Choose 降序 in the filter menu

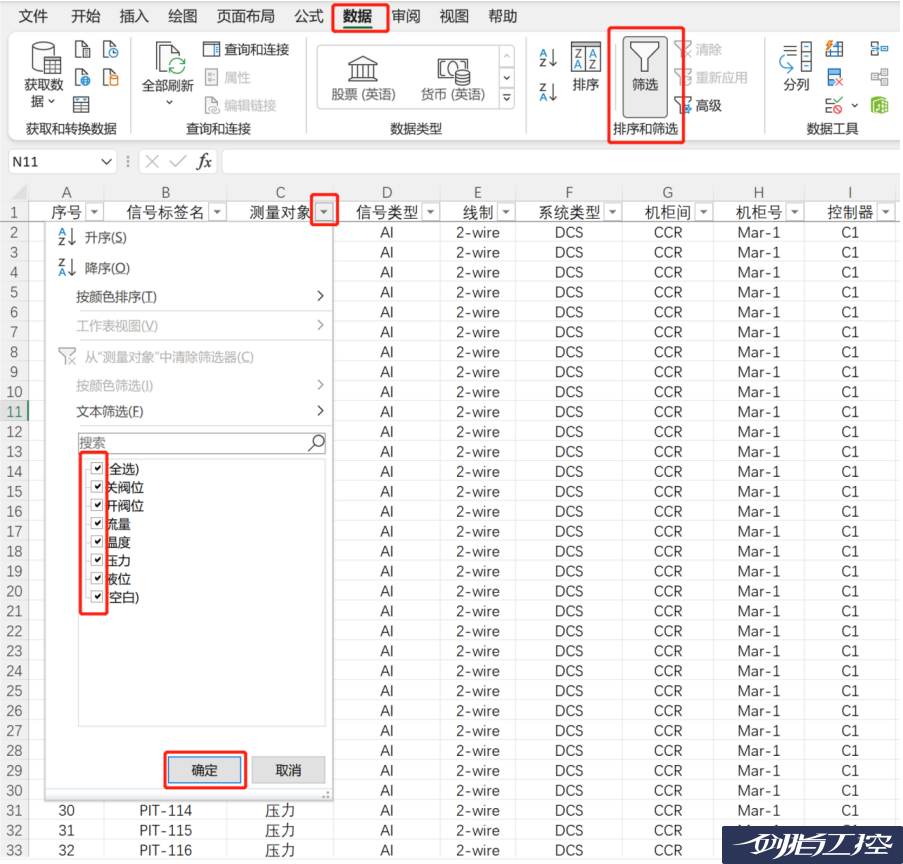point(107,268)
